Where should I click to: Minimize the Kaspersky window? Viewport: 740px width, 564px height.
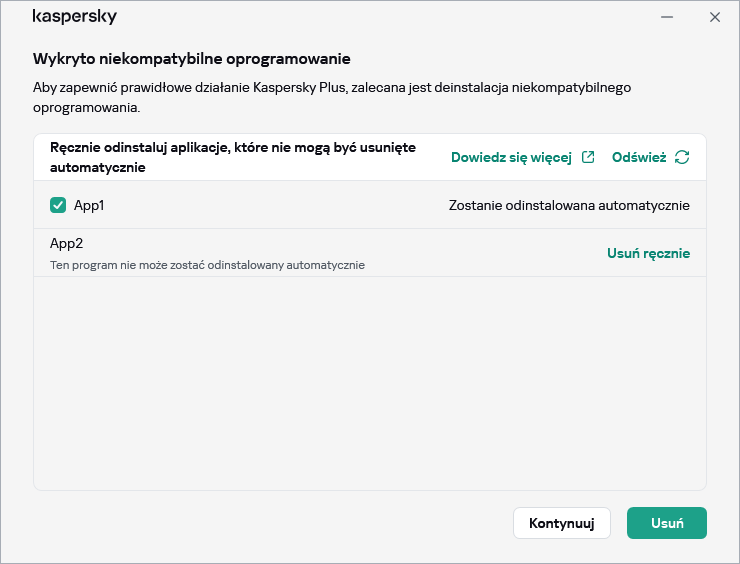coord(667,17)
